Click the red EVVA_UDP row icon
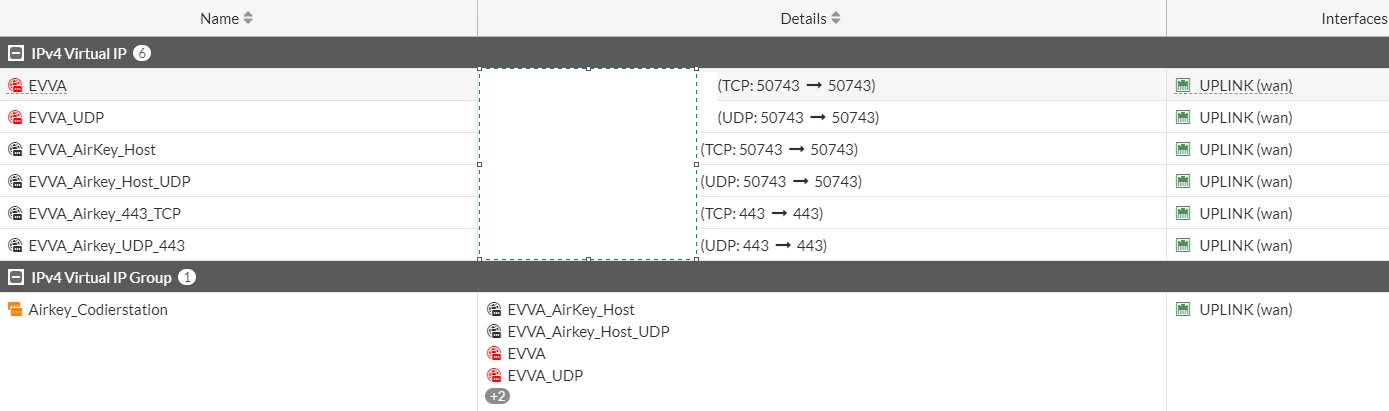This screenshot has width=1389, height=411. (15, 118)
